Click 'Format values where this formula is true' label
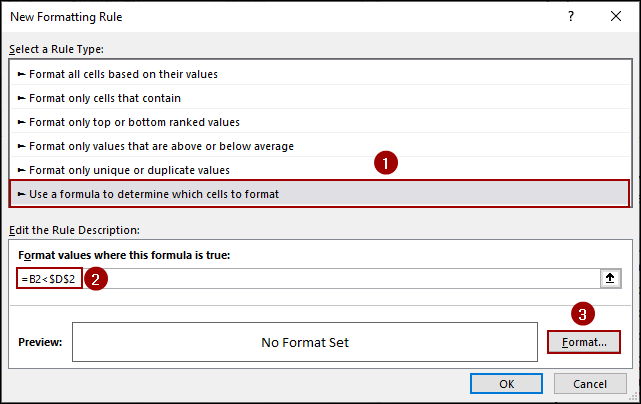The width and height of the screenshot is (641, 404). [x=125, y=255]
